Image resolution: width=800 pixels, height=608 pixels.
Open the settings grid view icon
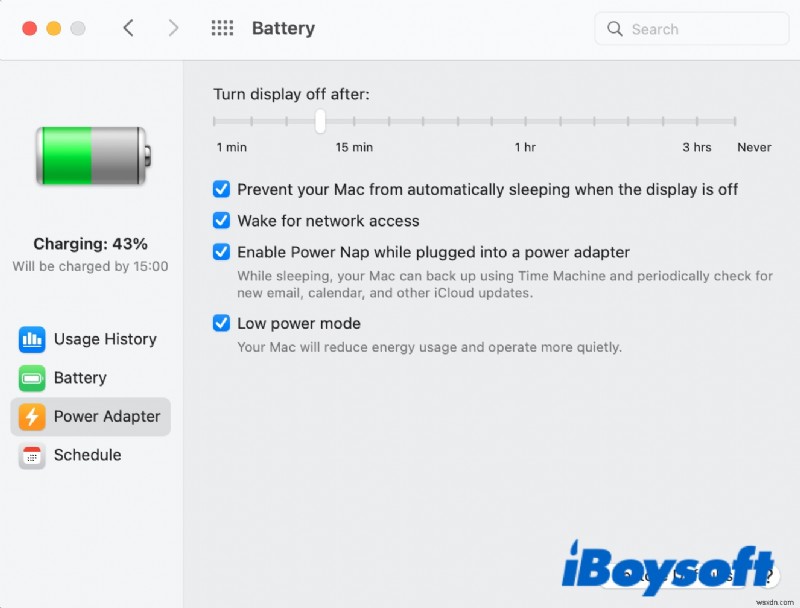tap(222, 28)
